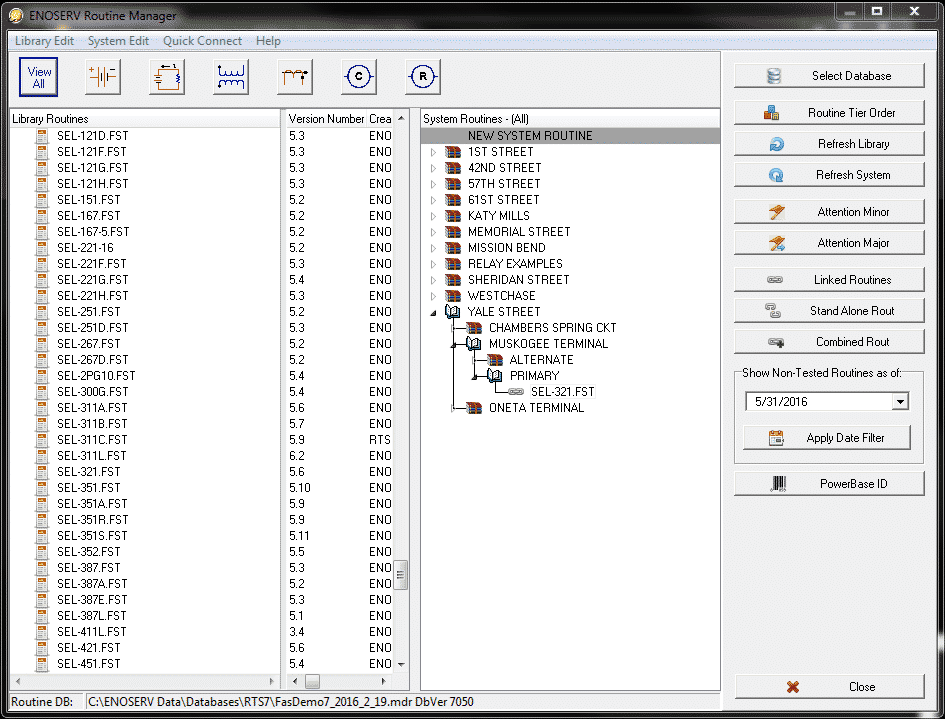This screenshot has width=945, height=719.
Task: Open the non-tested routines date dropdown
Action: 900,402
